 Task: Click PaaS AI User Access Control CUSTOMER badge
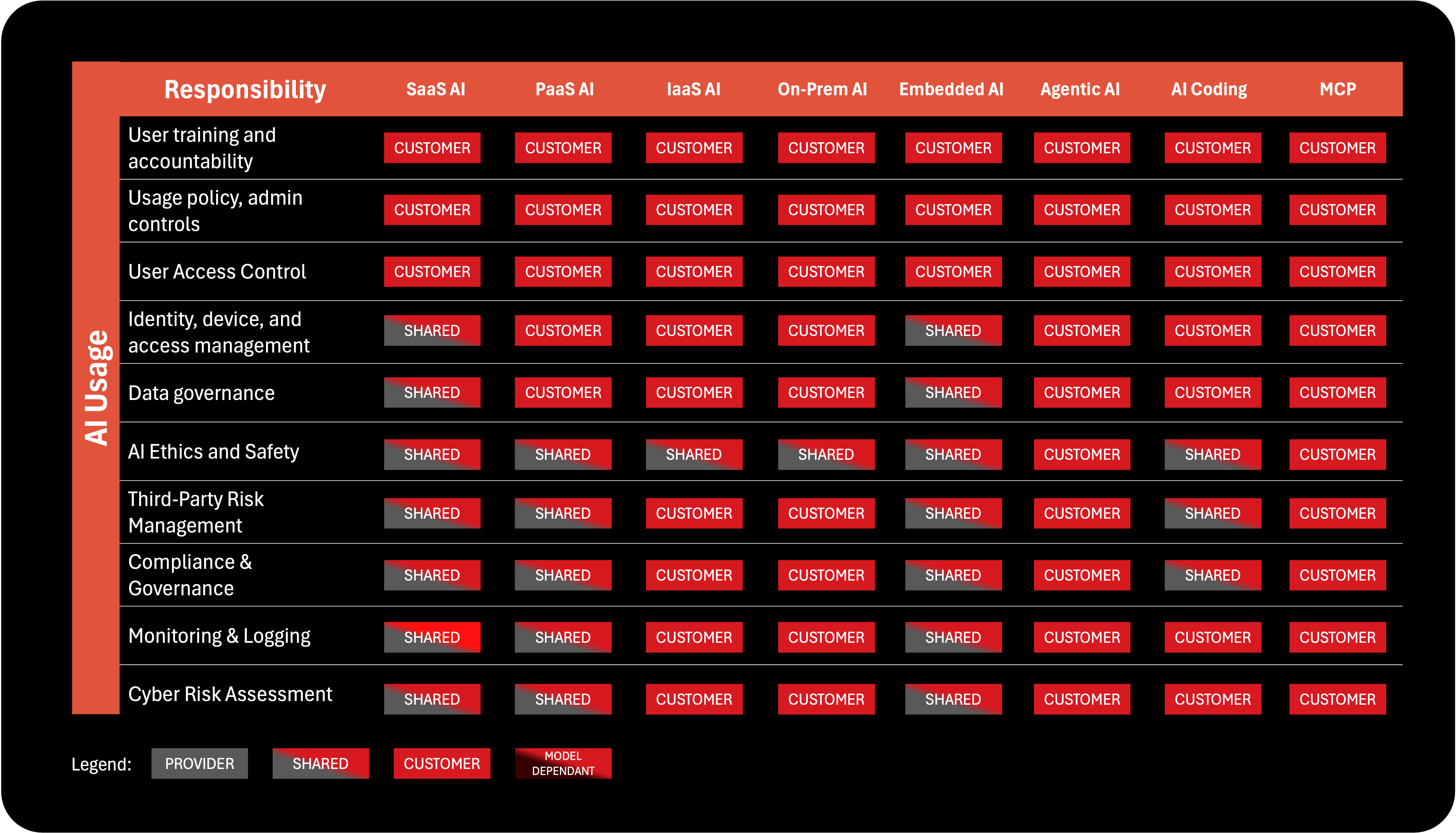563,271
